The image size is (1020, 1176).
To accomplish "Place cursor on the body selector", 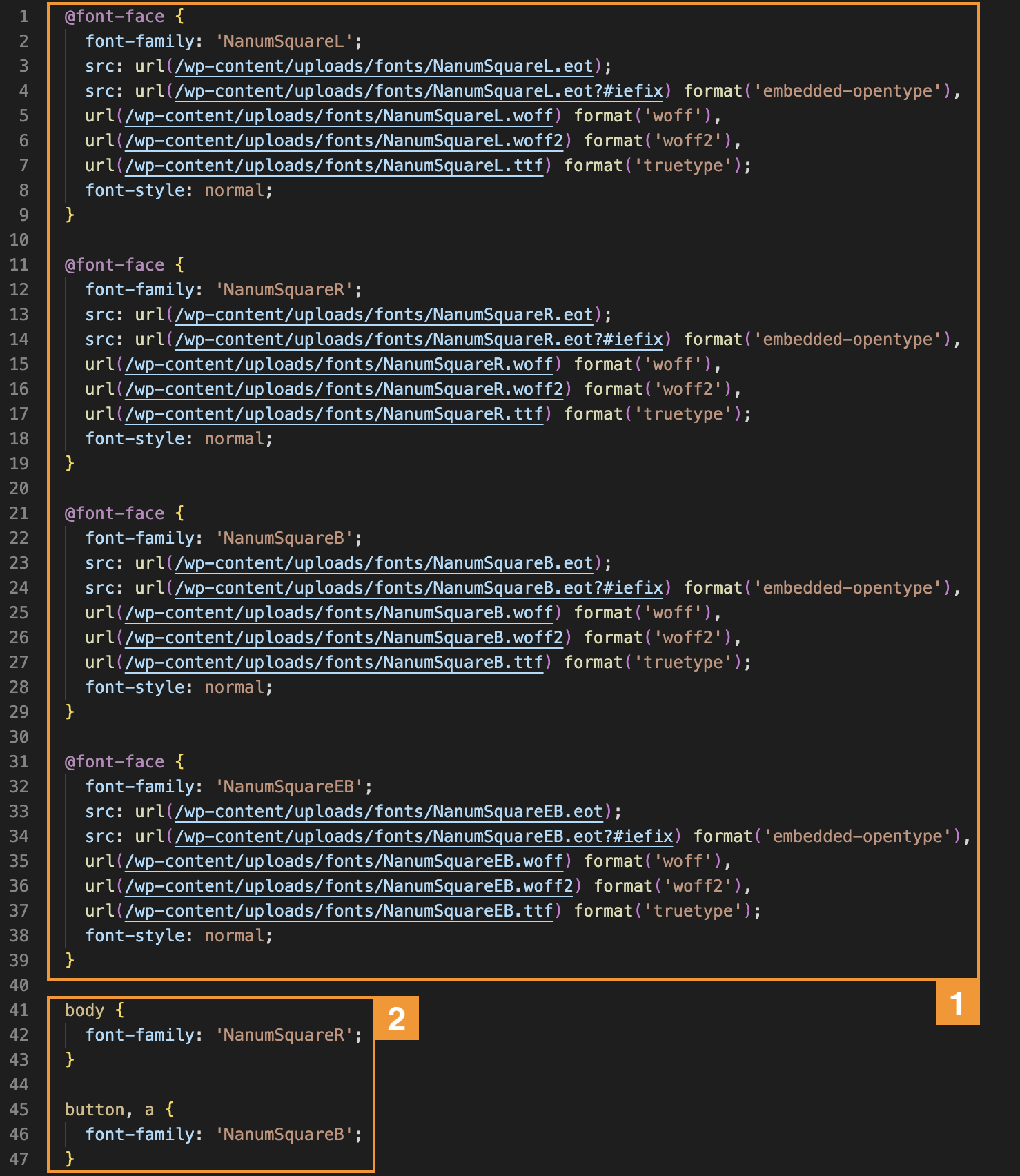I will (84, 1010).
